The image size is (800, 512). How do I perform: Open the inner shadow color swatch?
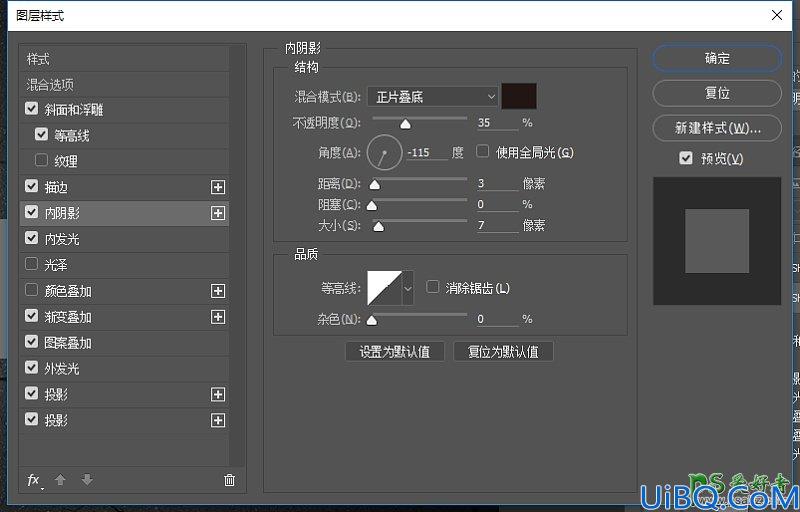click(x=519, y=96)
